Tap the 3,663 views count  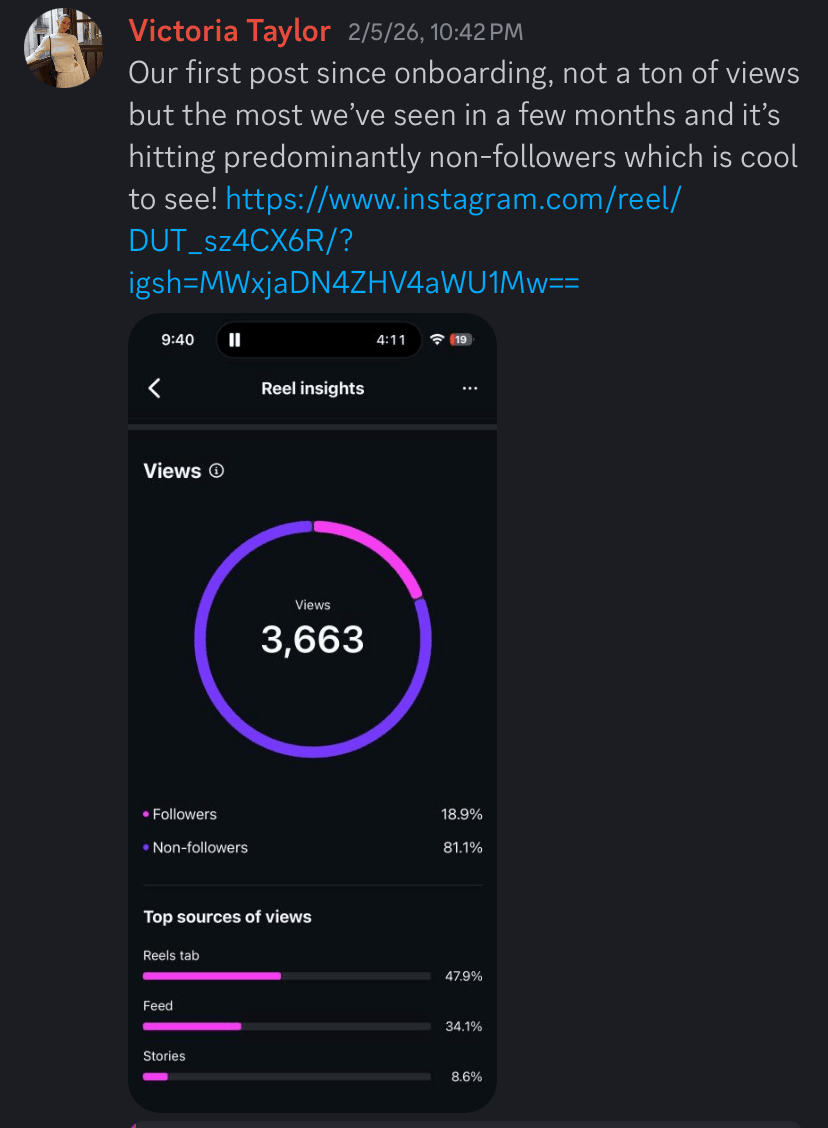312,639
